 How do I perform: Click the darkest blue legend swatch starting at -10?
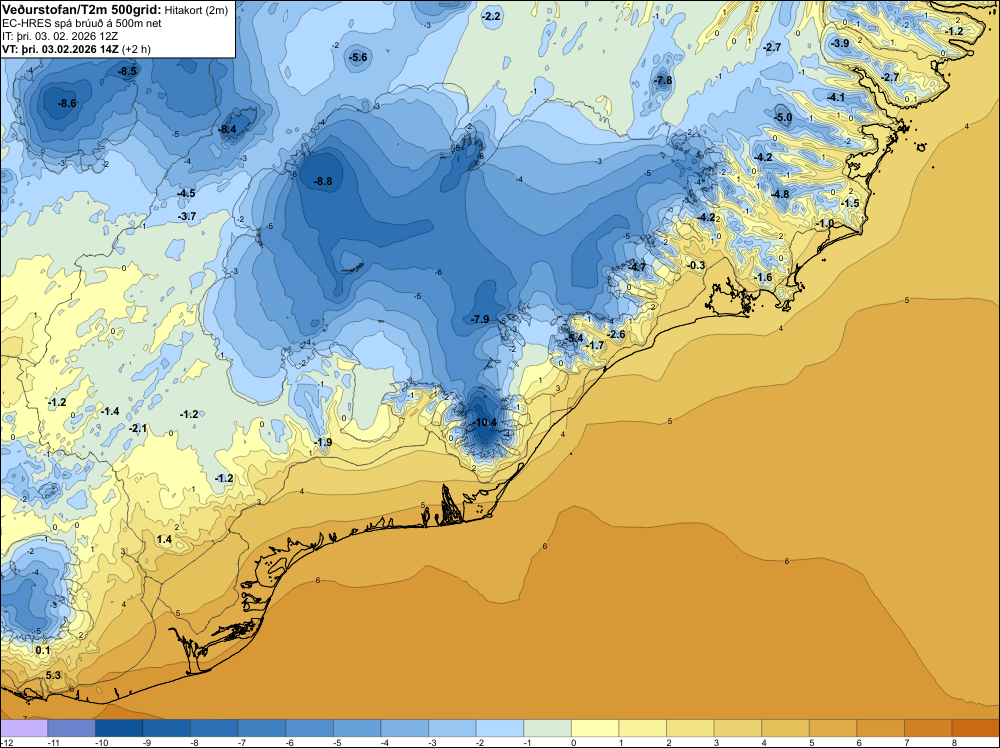(x=119, y=728)
